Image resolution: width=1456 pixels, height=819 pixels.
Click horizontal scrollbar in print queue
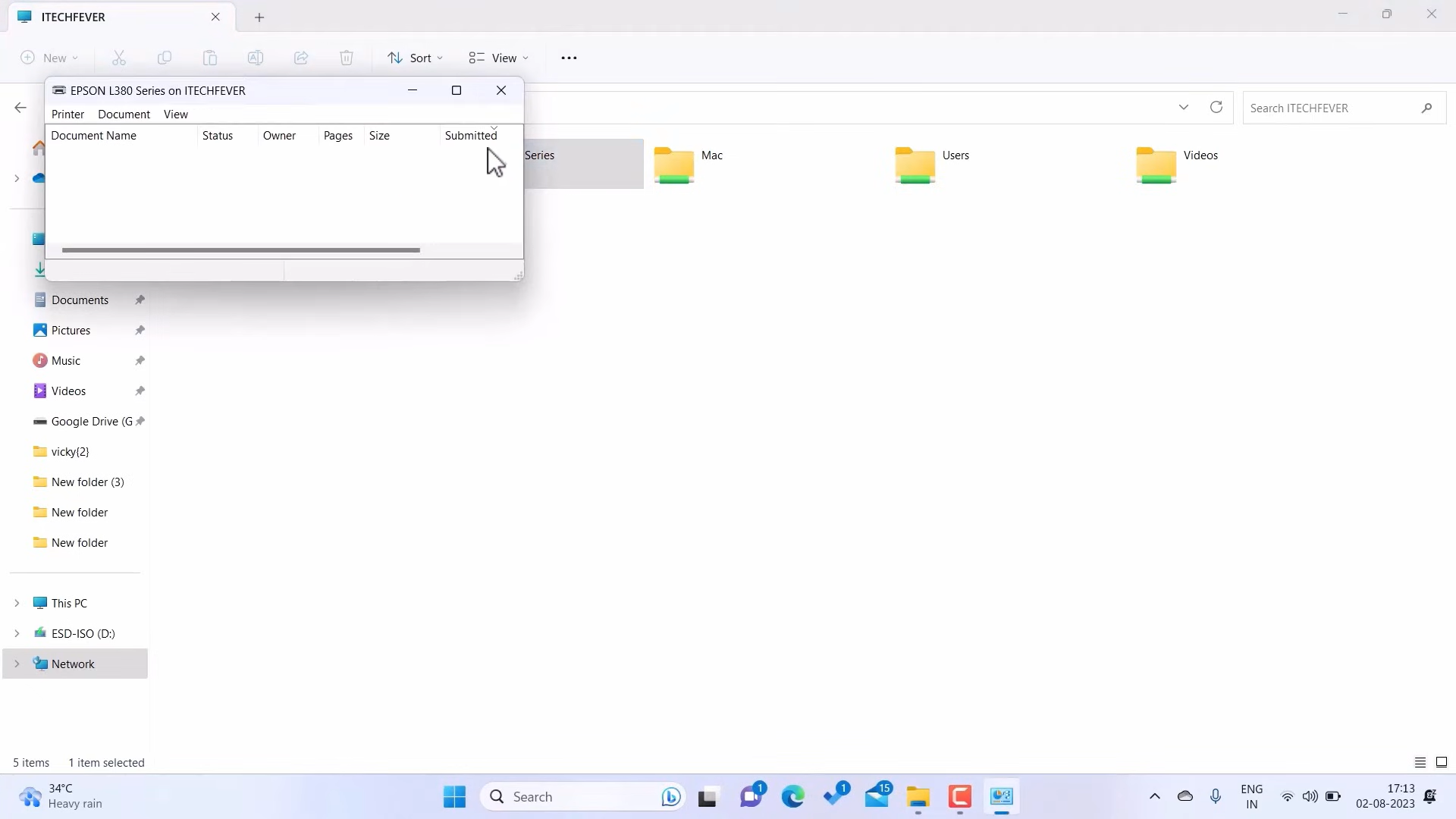point(241,249)
